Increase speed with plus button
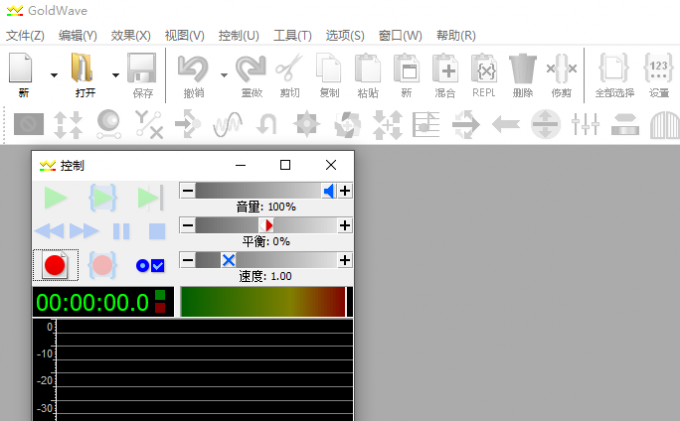 pos(345,260)
